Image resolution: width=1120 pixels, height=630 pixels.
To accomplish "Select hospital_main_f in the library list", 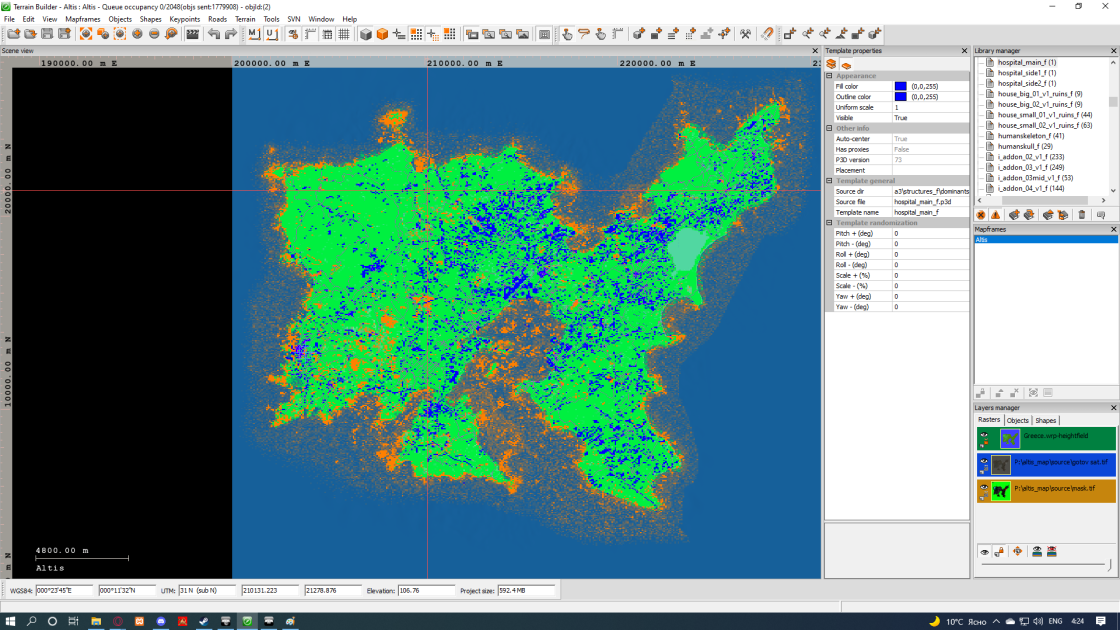I will 1026,62.
